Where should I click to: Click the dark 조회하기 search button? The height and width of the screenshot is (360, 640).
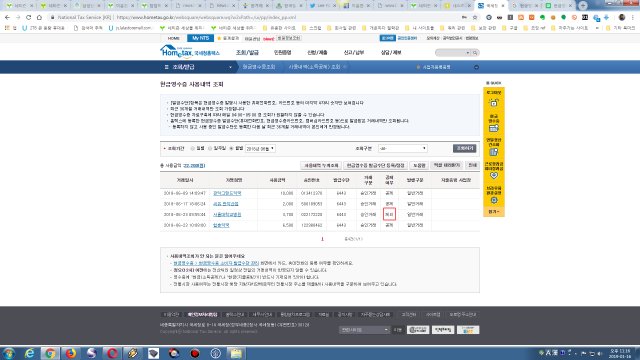(x=464, y=149)
